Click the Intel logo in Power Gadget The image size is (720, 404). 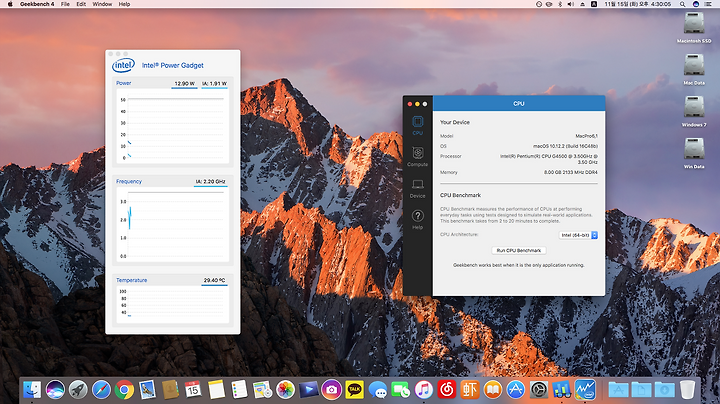[x=123, y=65]
